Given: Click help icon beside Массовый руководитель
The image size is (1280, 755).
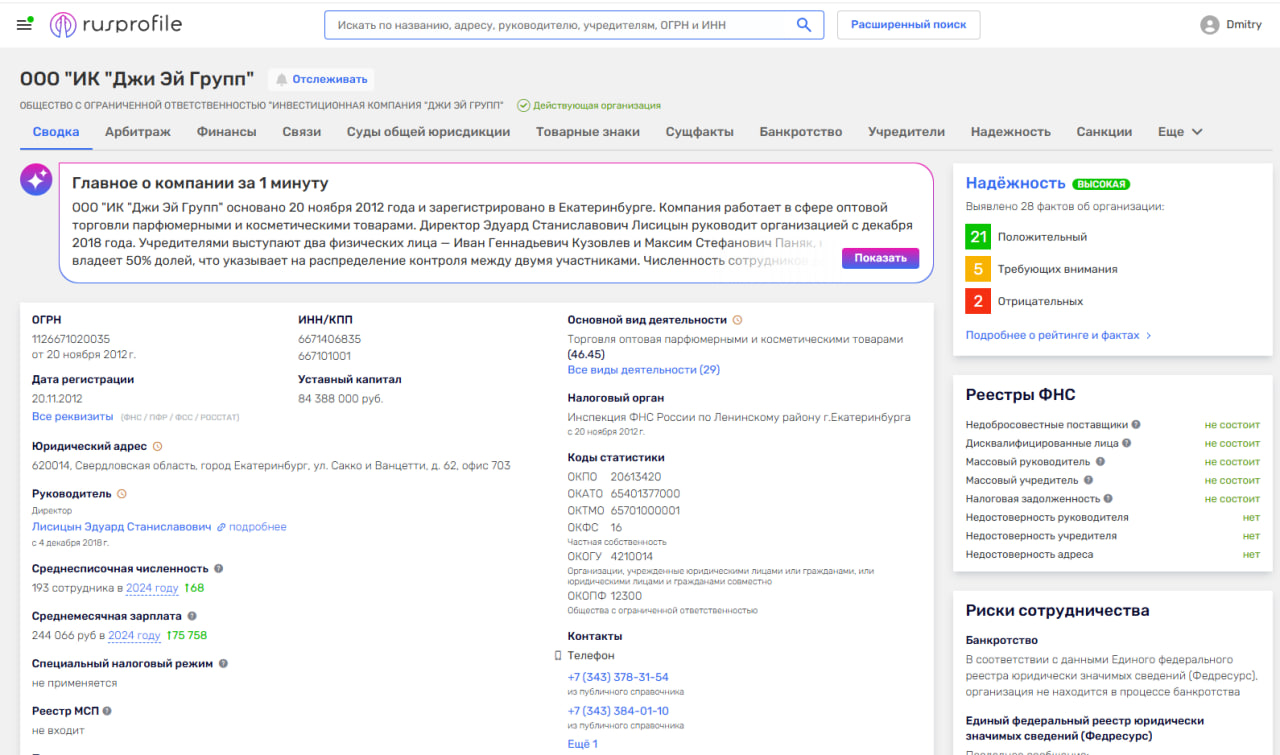Looking at the screenshot, I should pos(1100,462).
